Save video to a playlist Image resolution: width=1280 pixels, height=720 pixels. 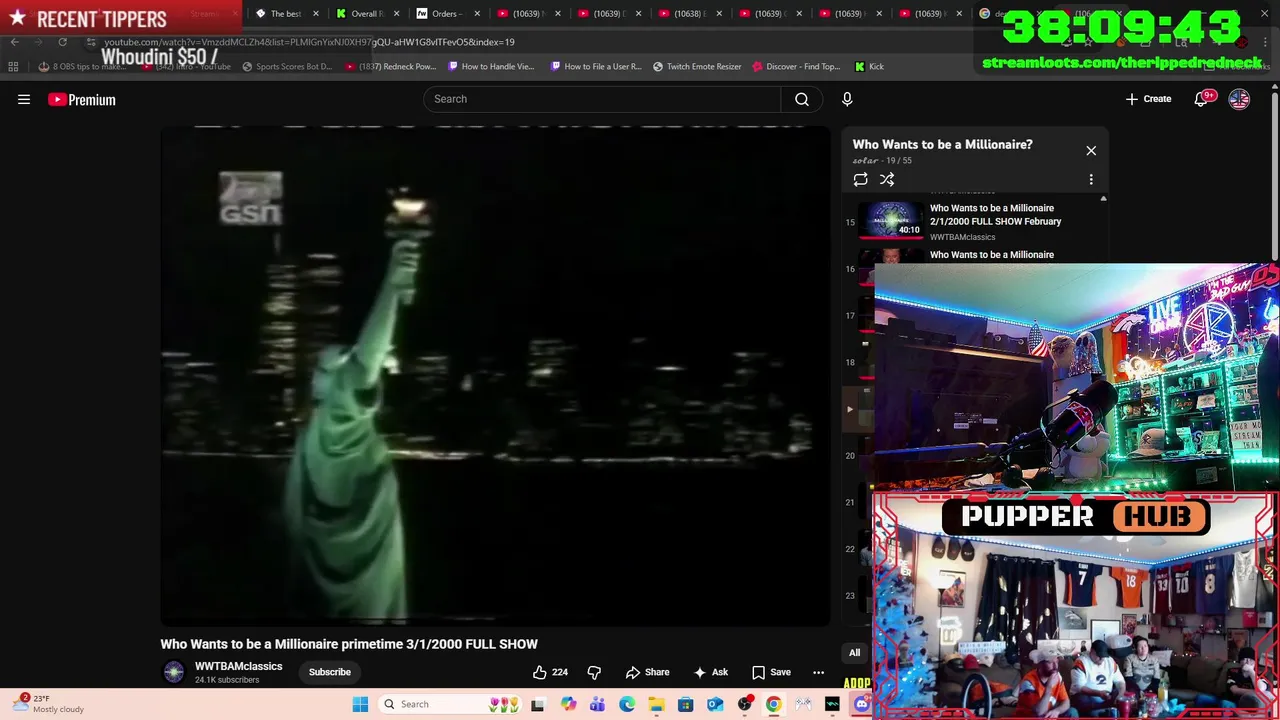pos(771,672)
